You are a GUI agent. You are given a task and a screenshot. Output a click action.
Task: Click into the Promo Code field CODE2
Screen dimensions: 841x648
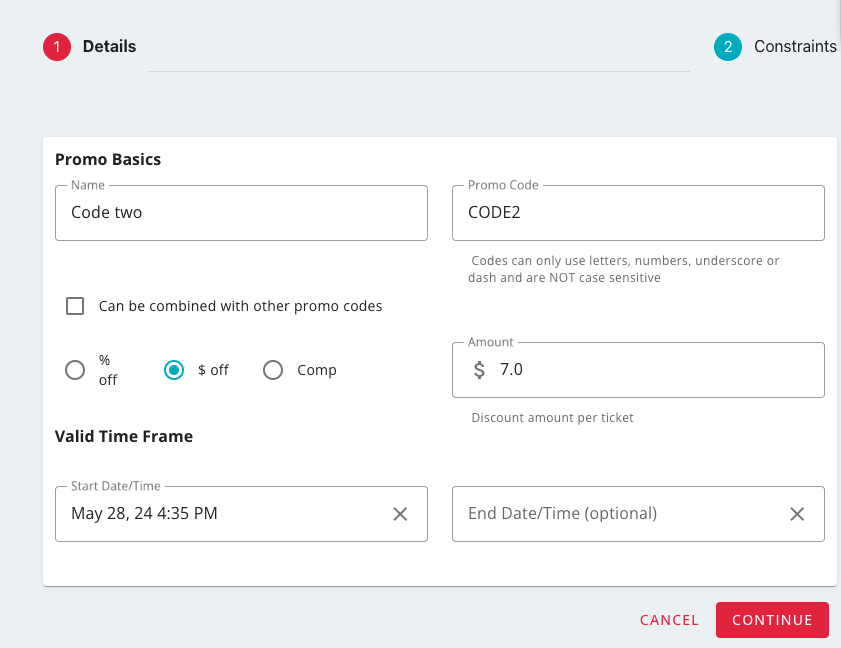[x=637, y=213]
